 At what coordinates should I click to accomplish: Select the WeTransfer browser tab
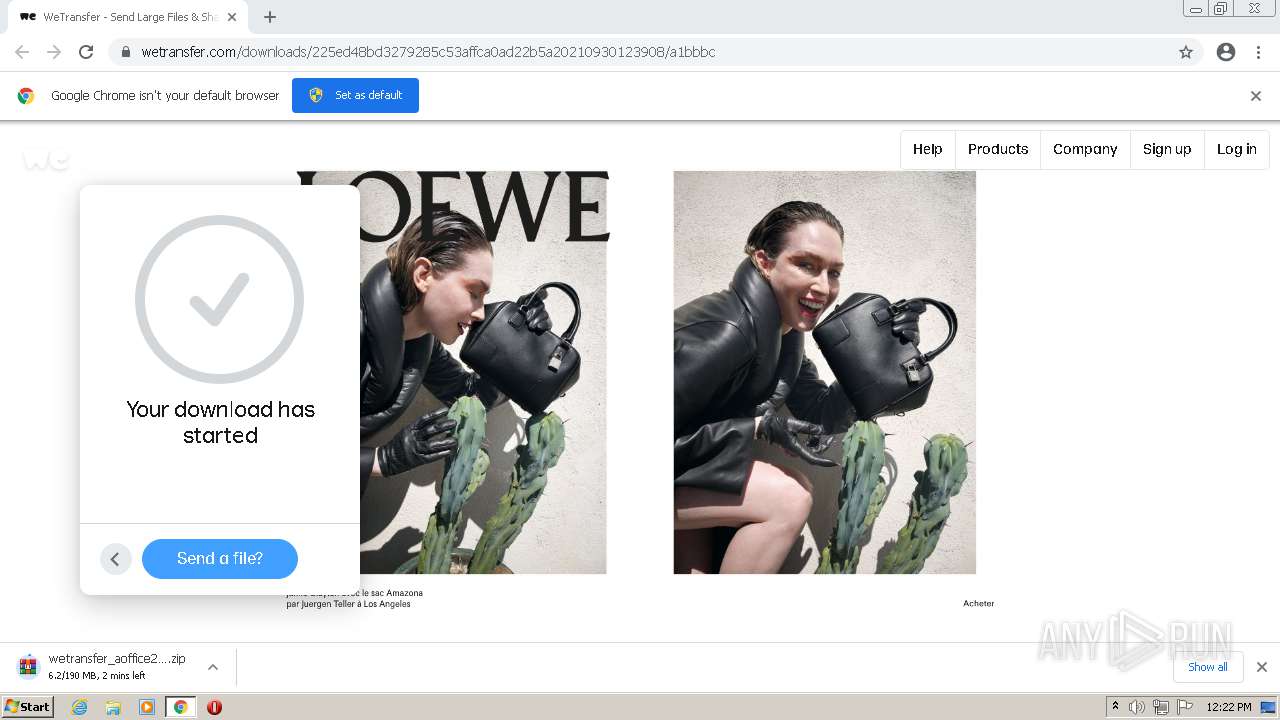pyautogui.click(x=125, y=17)
